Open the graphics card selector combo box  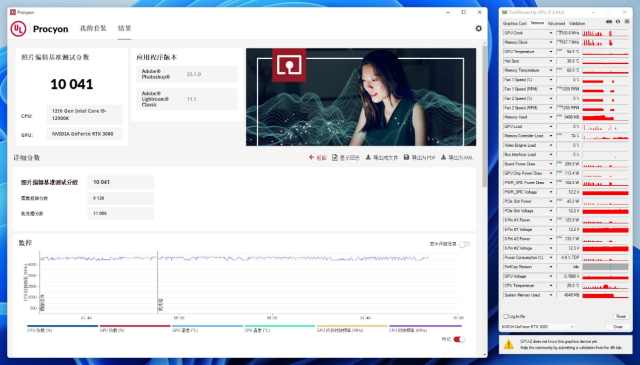538,327
